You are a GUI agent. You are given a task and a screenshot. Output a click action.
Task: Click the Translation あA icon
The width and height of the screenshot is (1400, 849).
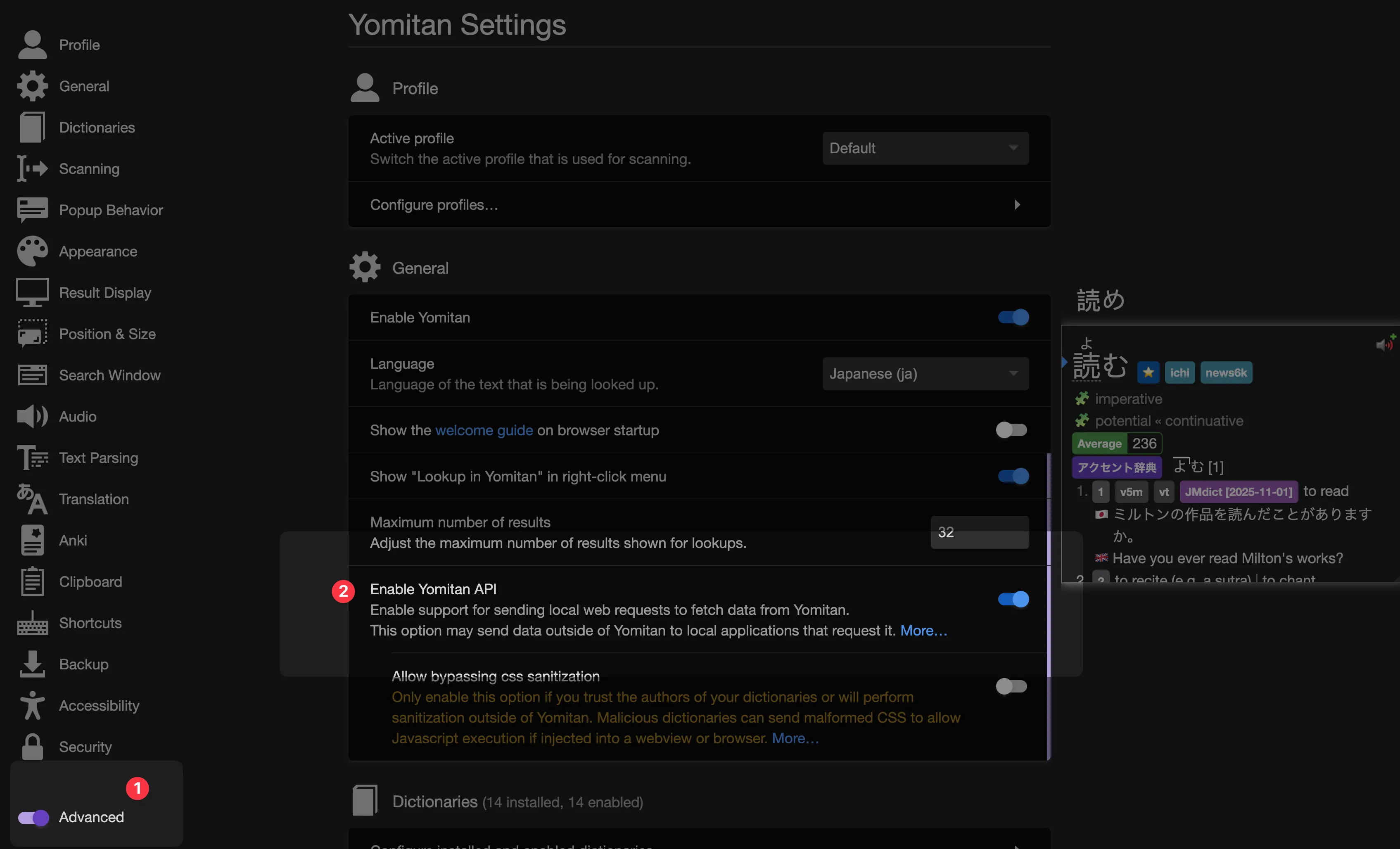[x=32, y=499]
